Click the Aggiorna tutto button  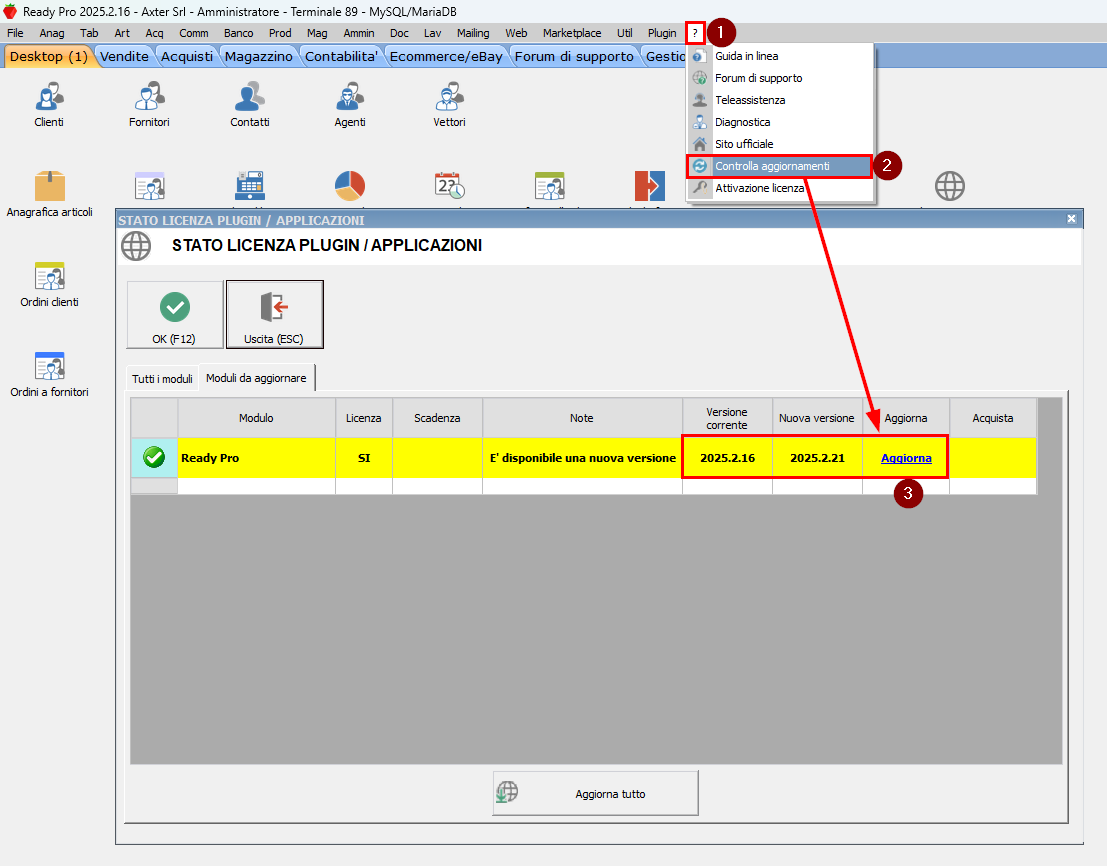coord(595,793)
